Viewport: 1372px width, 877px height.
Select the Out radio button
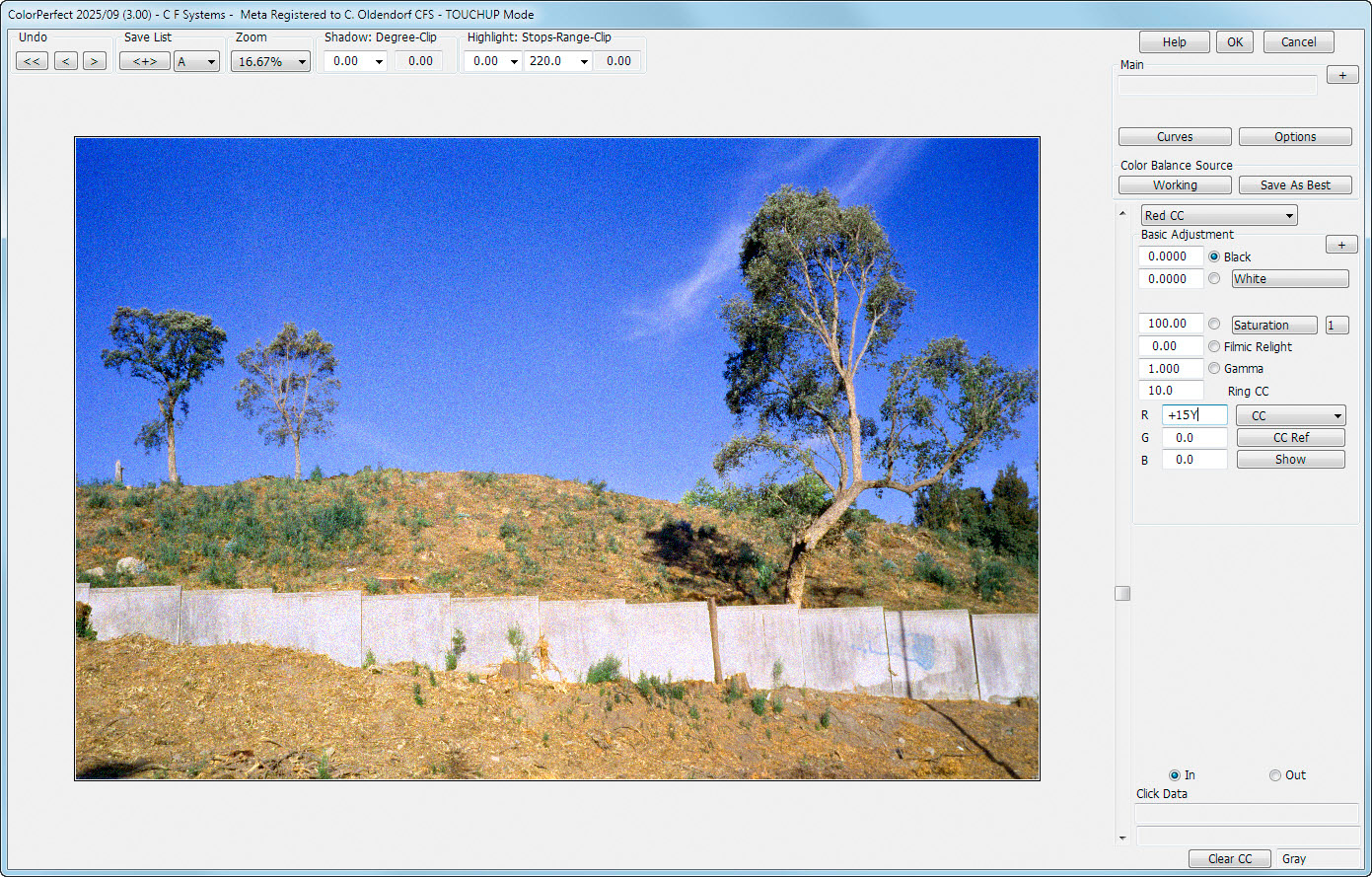coord(1275,775)
